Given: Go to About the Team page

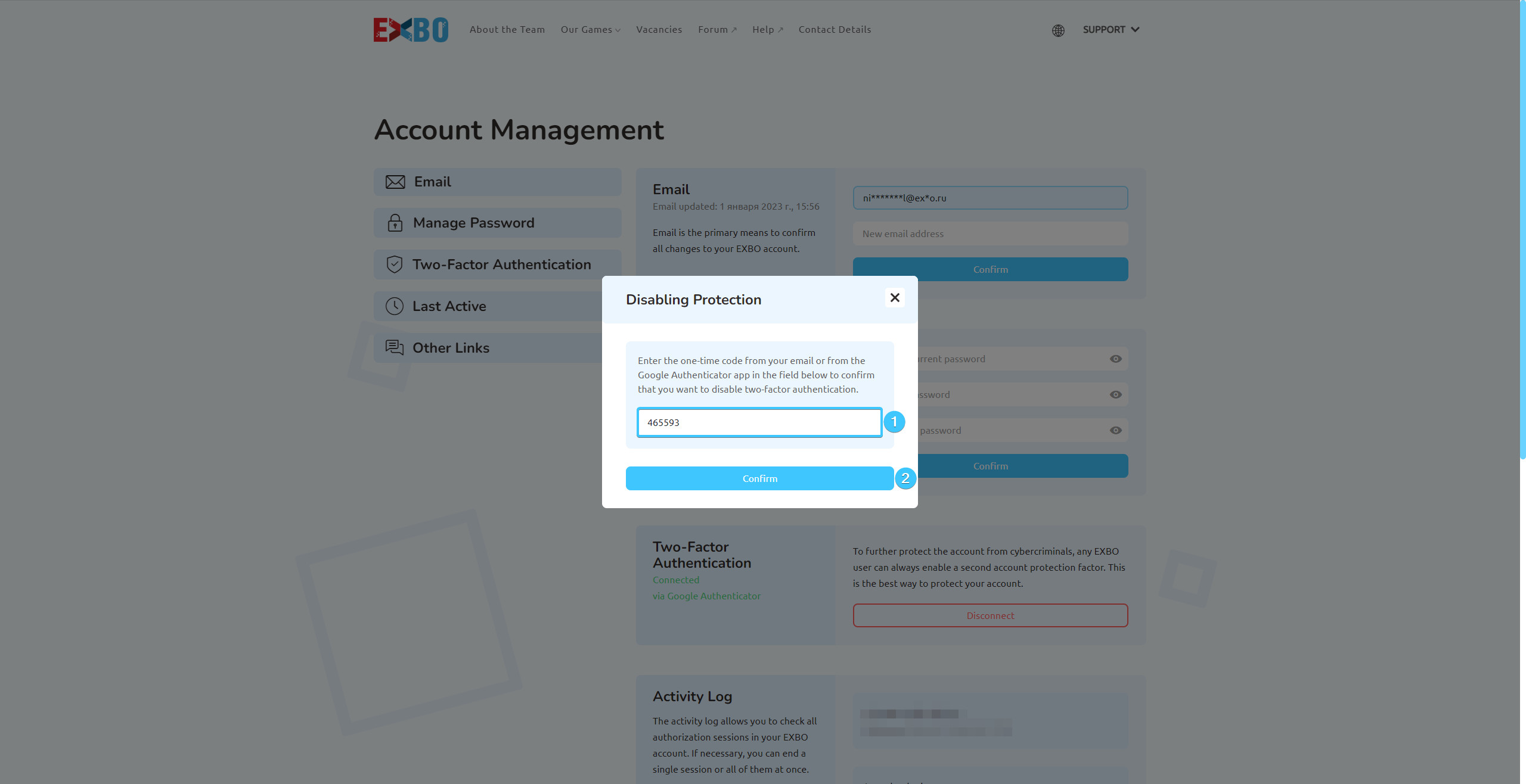Looking at the screenshot, I should 507,30.
